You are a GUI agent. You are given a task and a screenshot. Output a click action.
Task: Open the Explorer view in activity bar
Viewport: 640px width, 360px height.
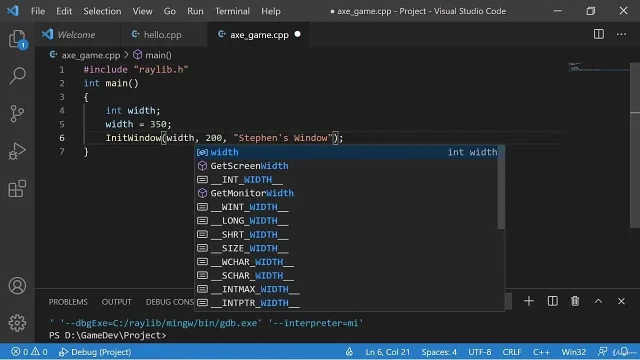[17, 39]
